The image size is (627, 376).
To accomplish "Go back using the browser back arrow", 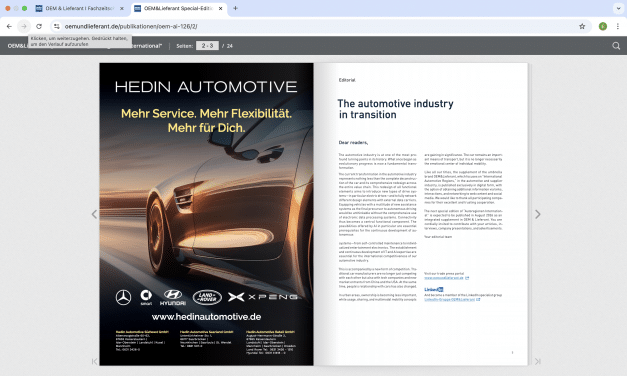I will 9,26.
